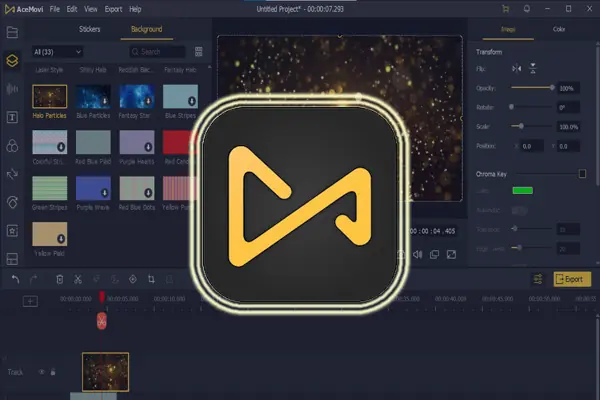Image resolution: width=600 pixels, height=400 pixels.
Task: Open timeline settings sliders icon
Action: (538, 279)
